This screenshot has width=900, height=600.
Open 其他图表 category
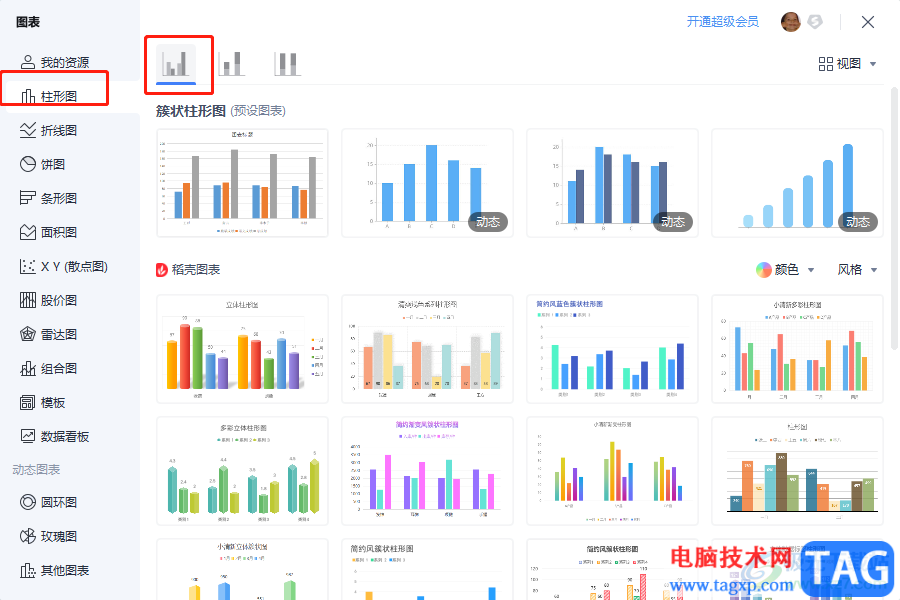[55, 570]
